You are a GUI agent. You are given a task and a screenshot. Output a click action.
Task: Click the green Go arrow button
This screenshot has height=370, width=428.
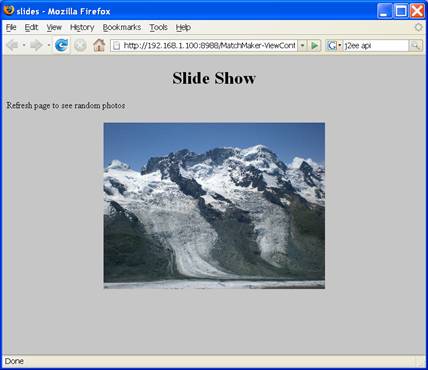314,45
